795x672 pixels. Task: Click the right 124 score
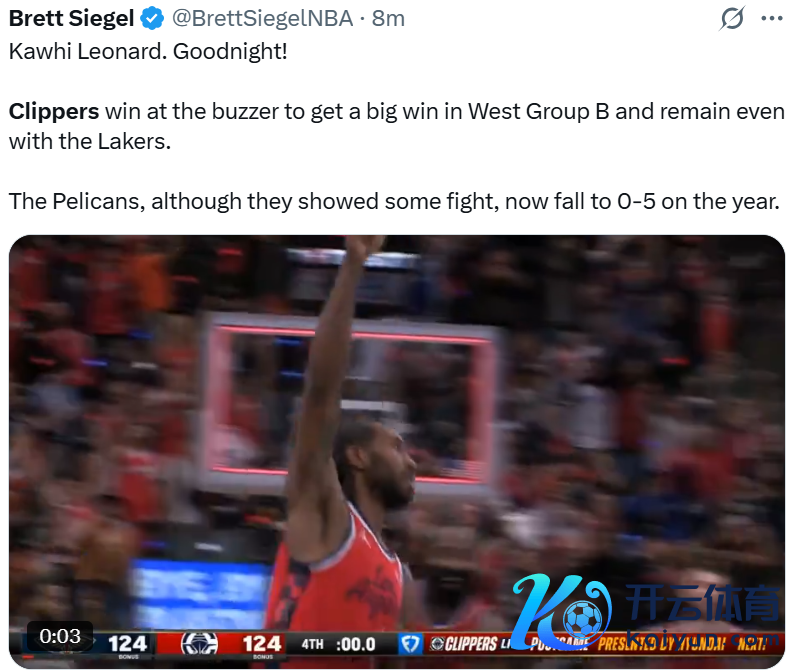coord(262,644)
